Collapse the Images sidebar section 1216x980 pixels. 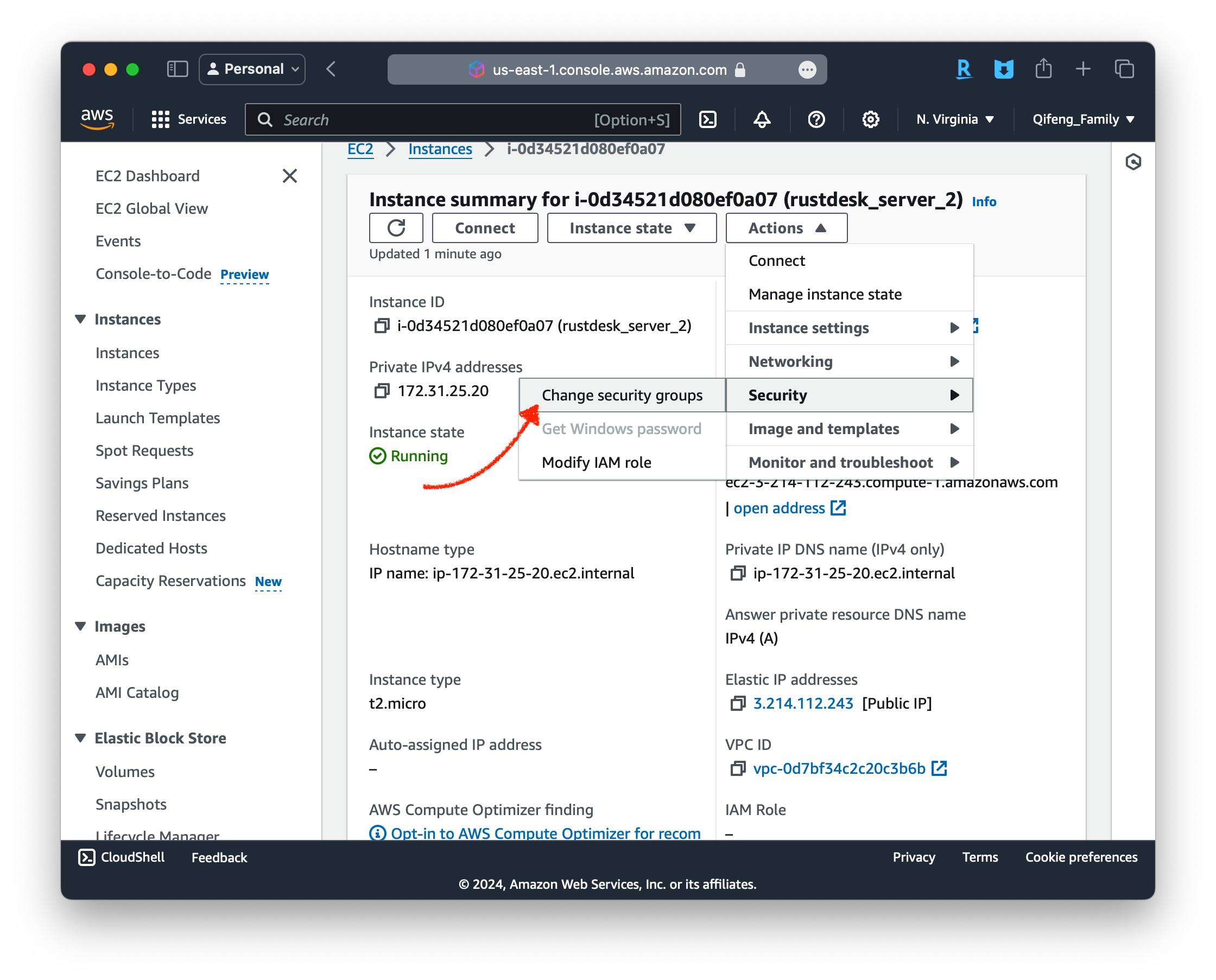point(80,627)
